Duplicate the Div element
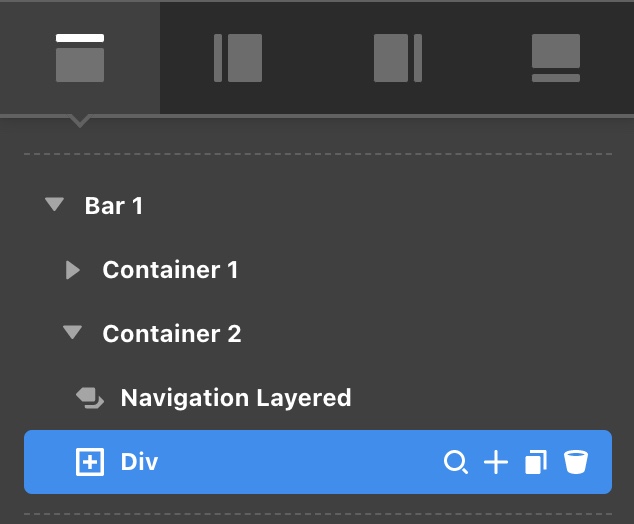Screen dimensions: 634x524 [x=536, y=462]
